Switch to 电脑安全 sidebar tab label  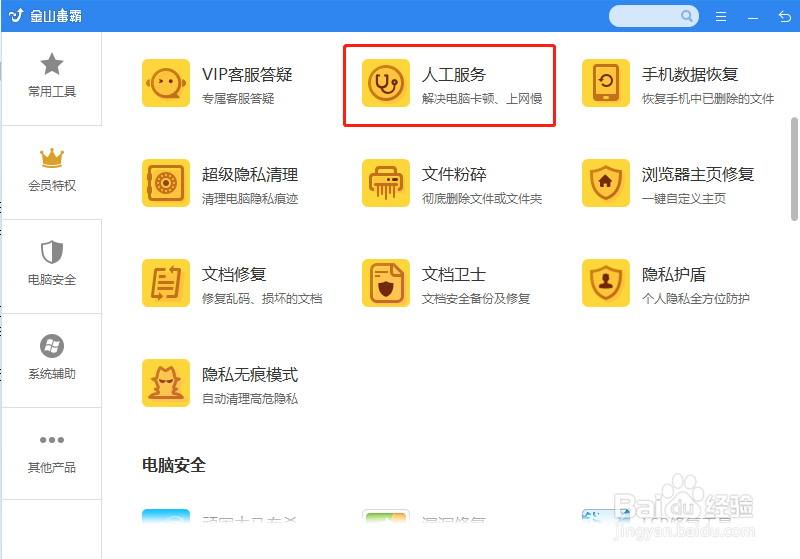[52, 280]
